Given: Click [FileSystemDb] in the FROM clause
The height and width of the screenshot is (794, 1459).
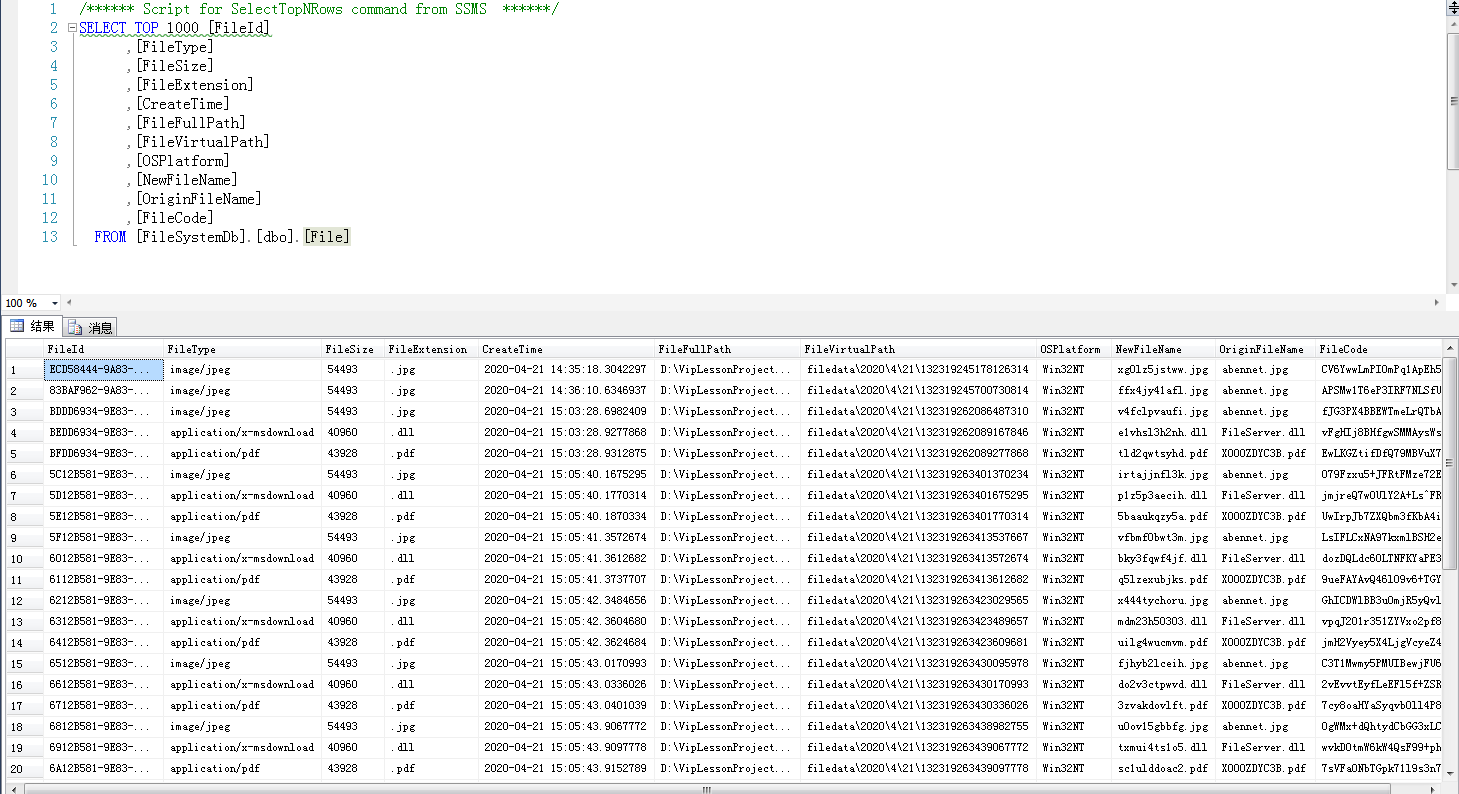Looking at the screenshot, I should coord(192,237).
